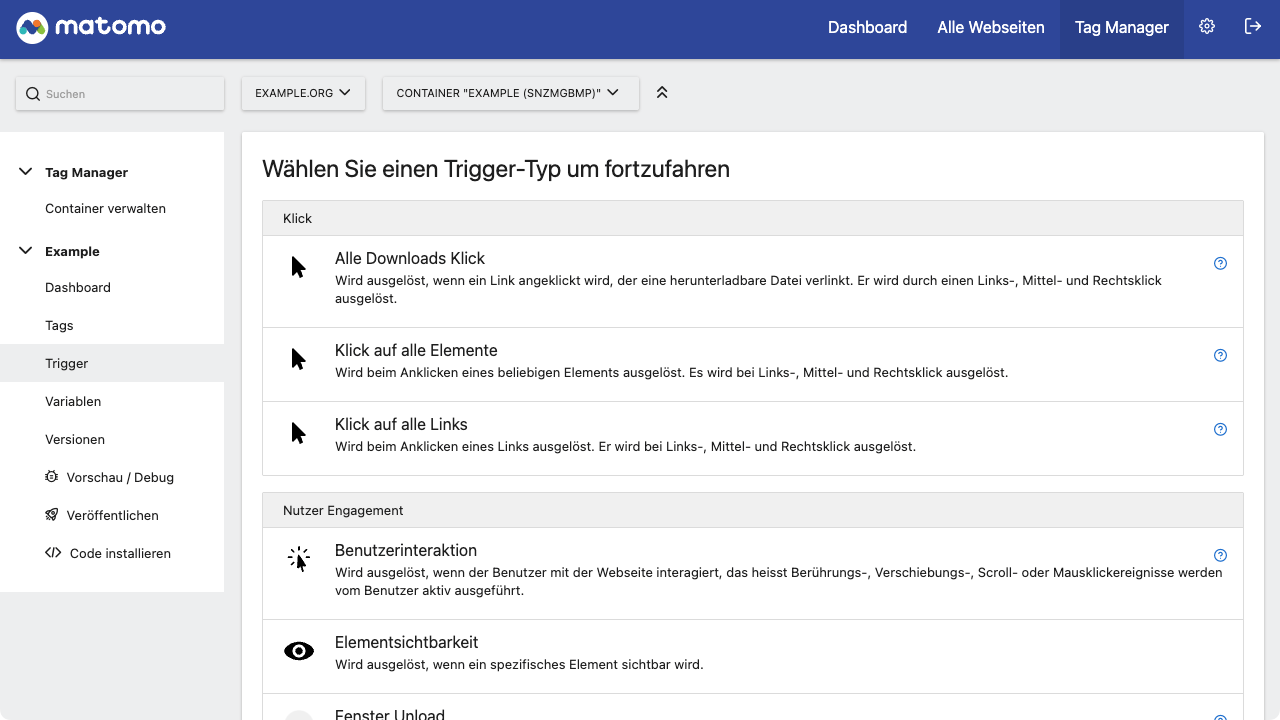This screenshot has width=1280, height=720.
Task: Open the Vorschau / Debug sidebar link
Action: pos(112,478)
